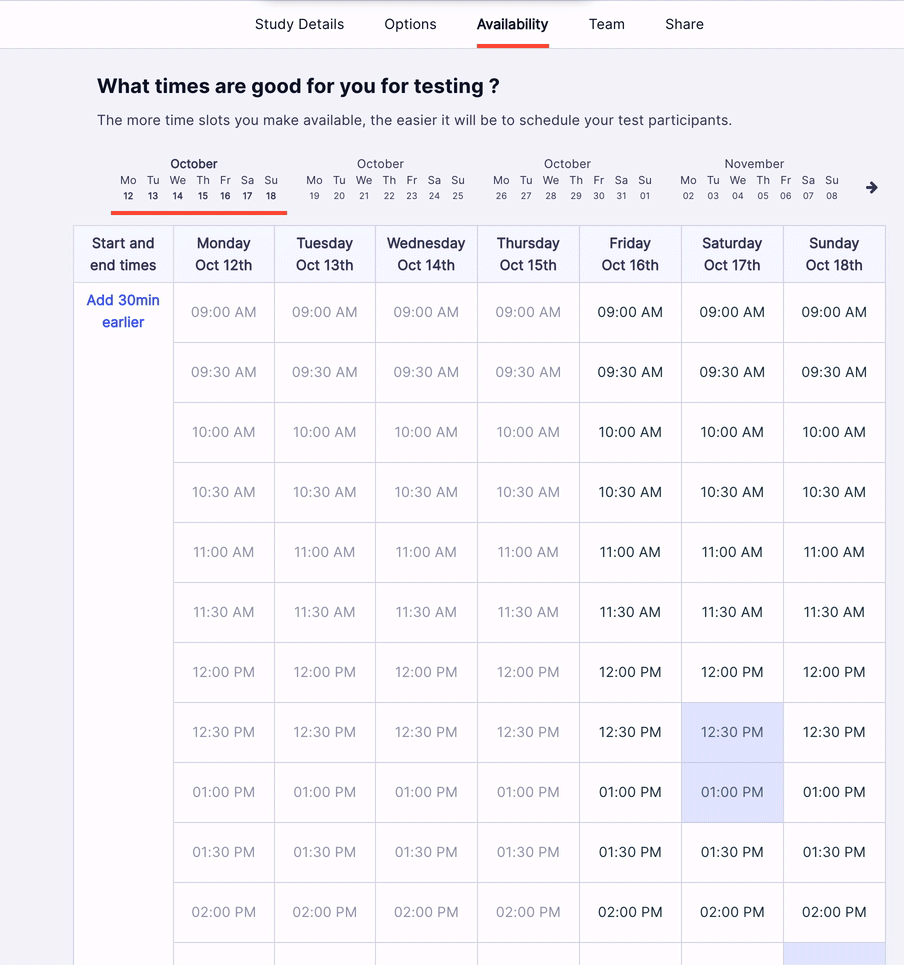
Task: Select Sunday Oct 18th 10:30 AM slot
Action: coord(834,492)
